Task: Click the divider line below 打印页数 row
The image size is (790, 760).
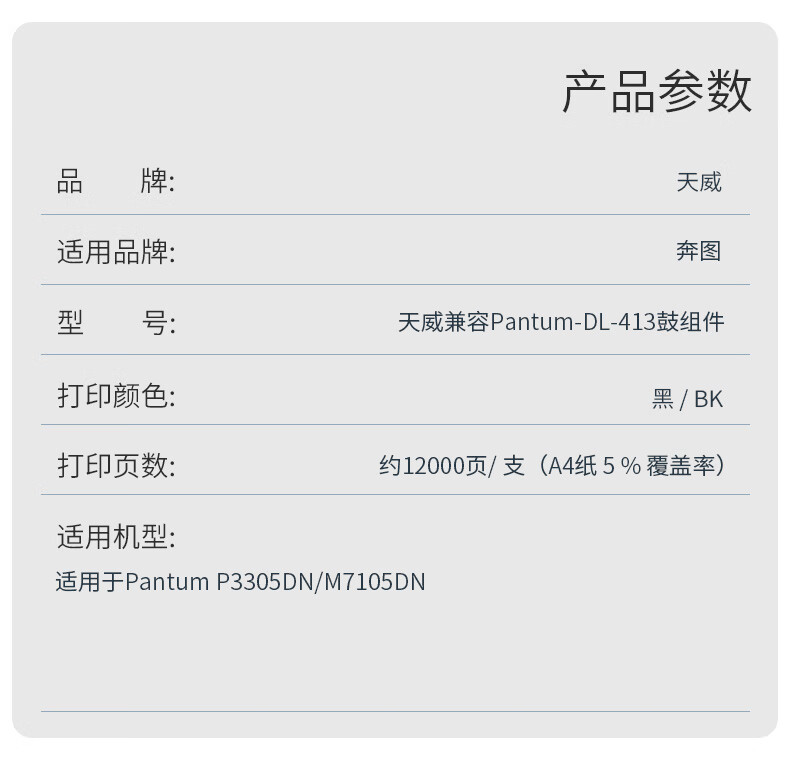Action: pyautogui.click(x=395, y=494)
